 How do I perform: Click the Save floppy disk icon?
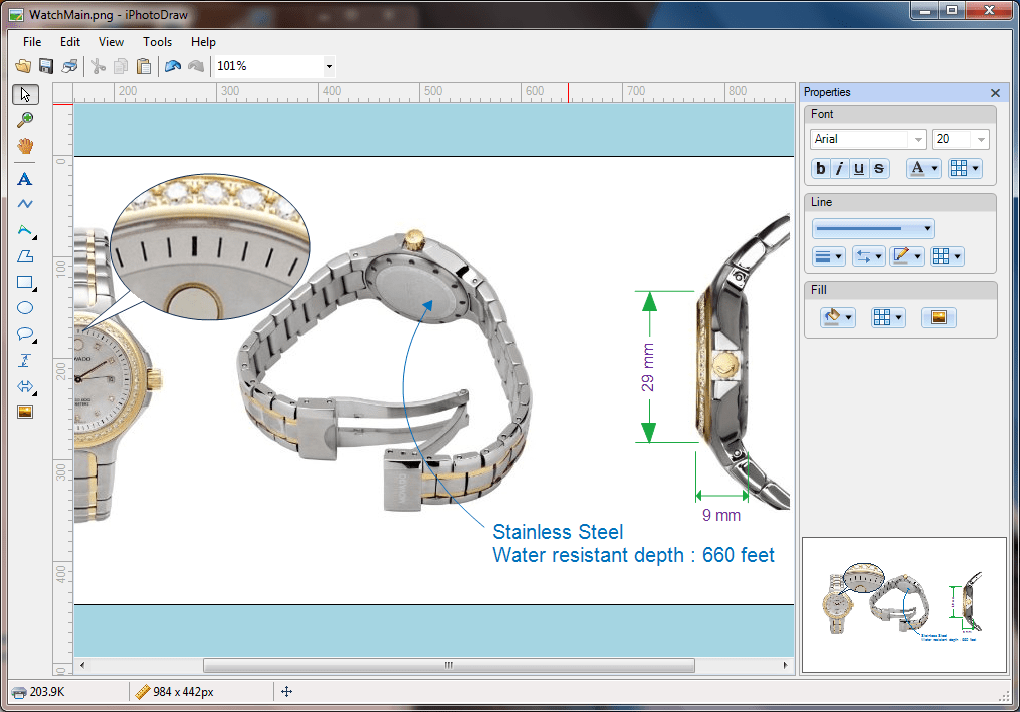(x=46, y=66)
